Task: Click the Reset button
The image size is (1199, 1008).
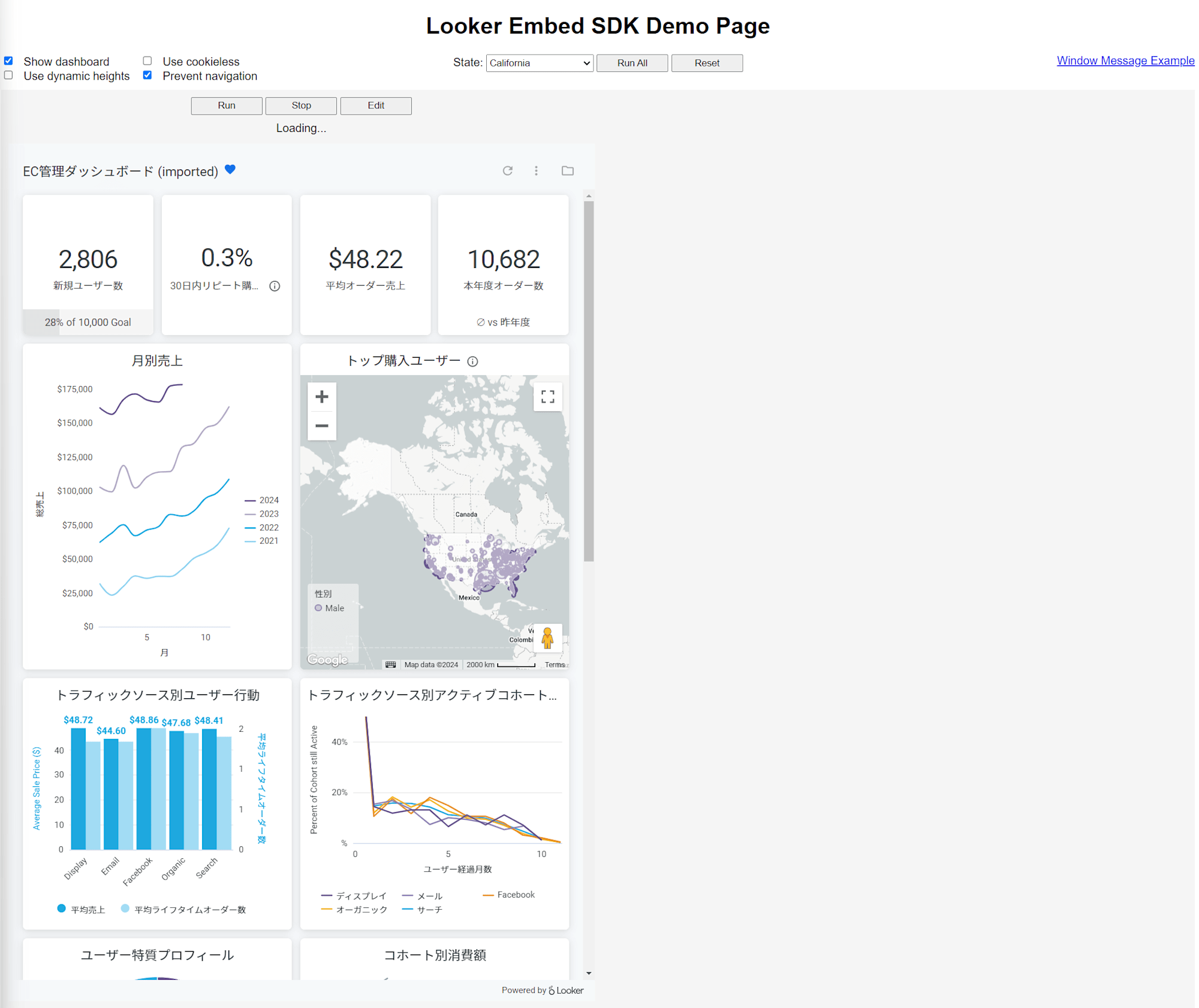Action: tap(709, 63)
